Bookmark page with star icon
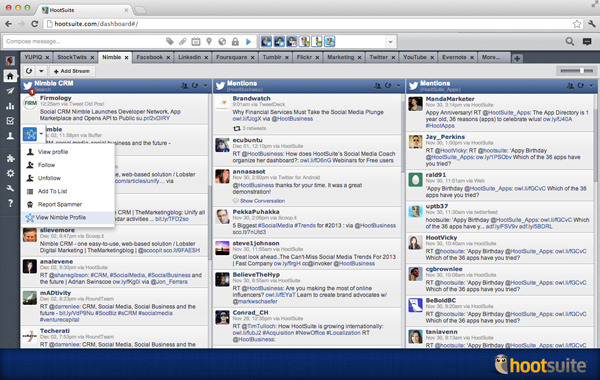 [577, 24]
